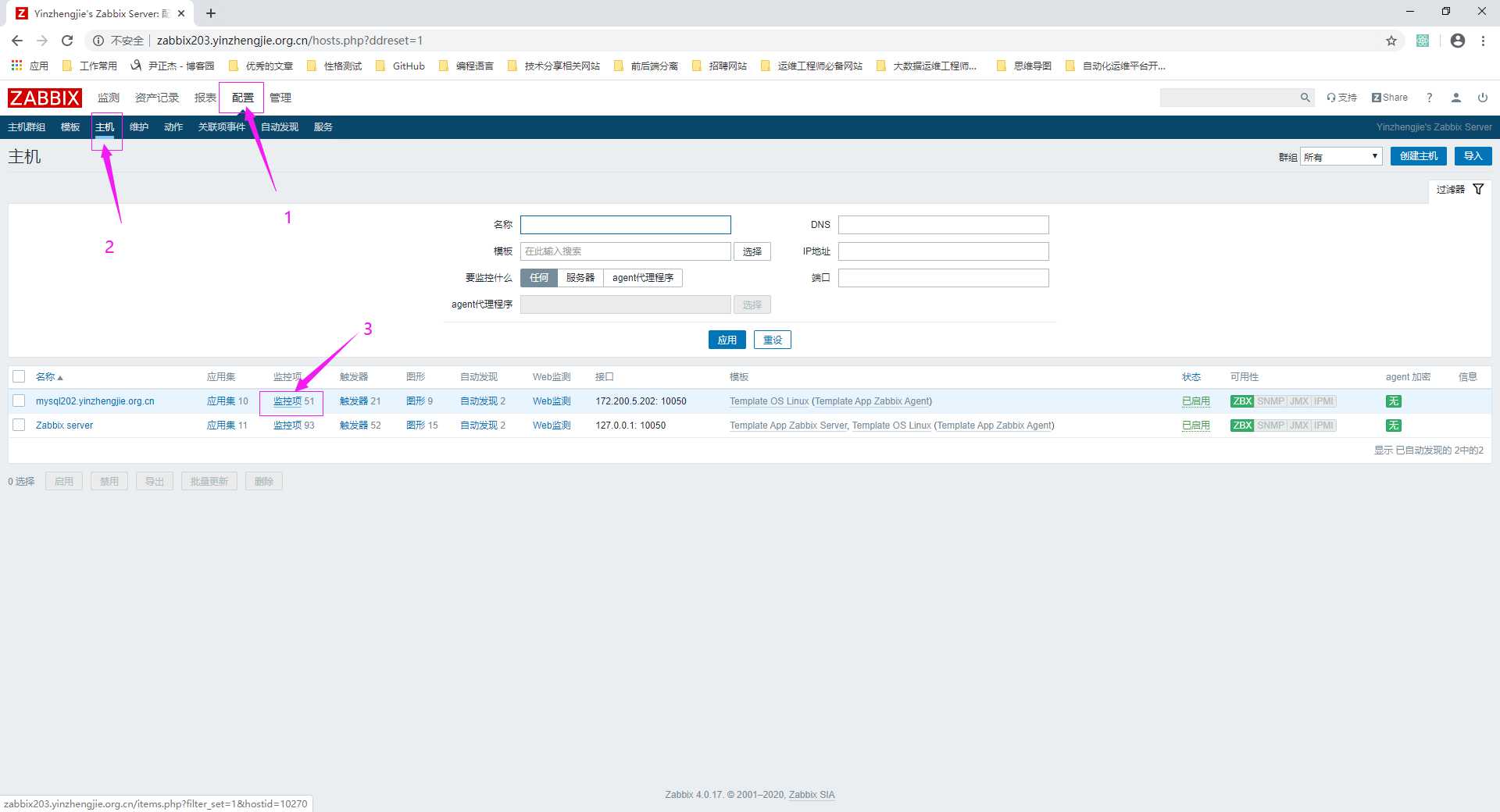1500x812 pixels.
Task: Open the Template OS Linux link in mysql202 row
Action: click(769, 401)
